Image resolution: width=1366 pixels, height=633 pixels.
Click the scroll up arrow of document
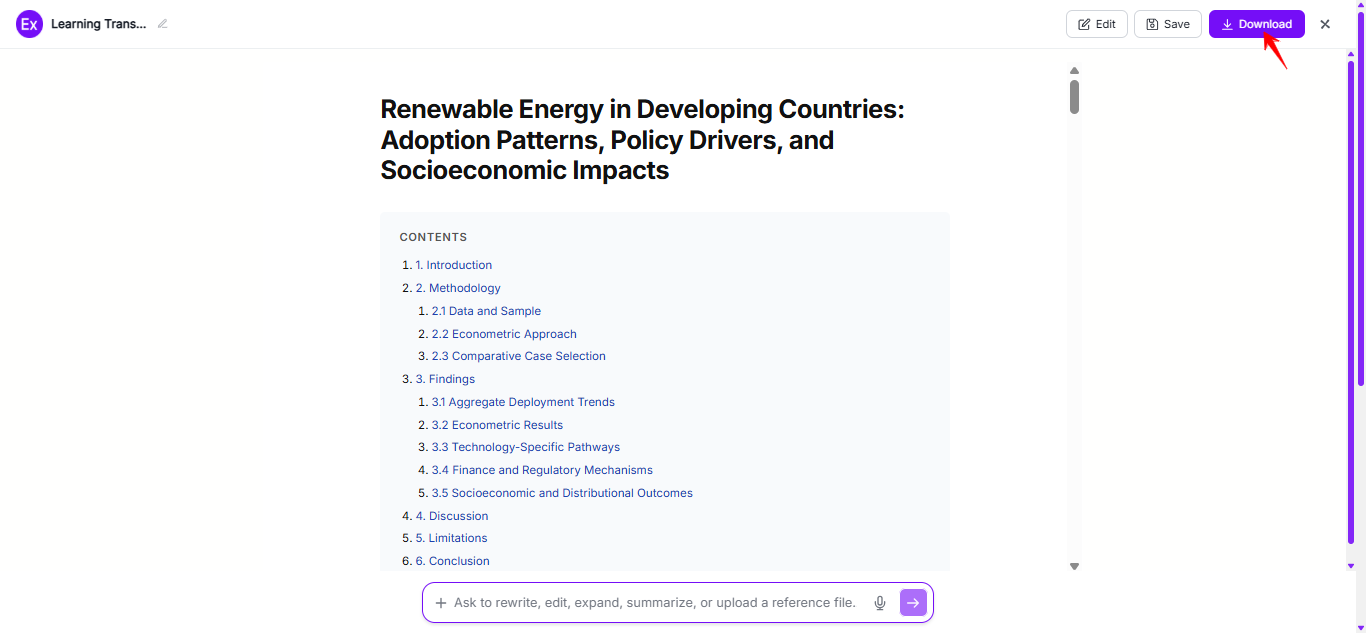pyautogui.click(x=1074, y=71)
